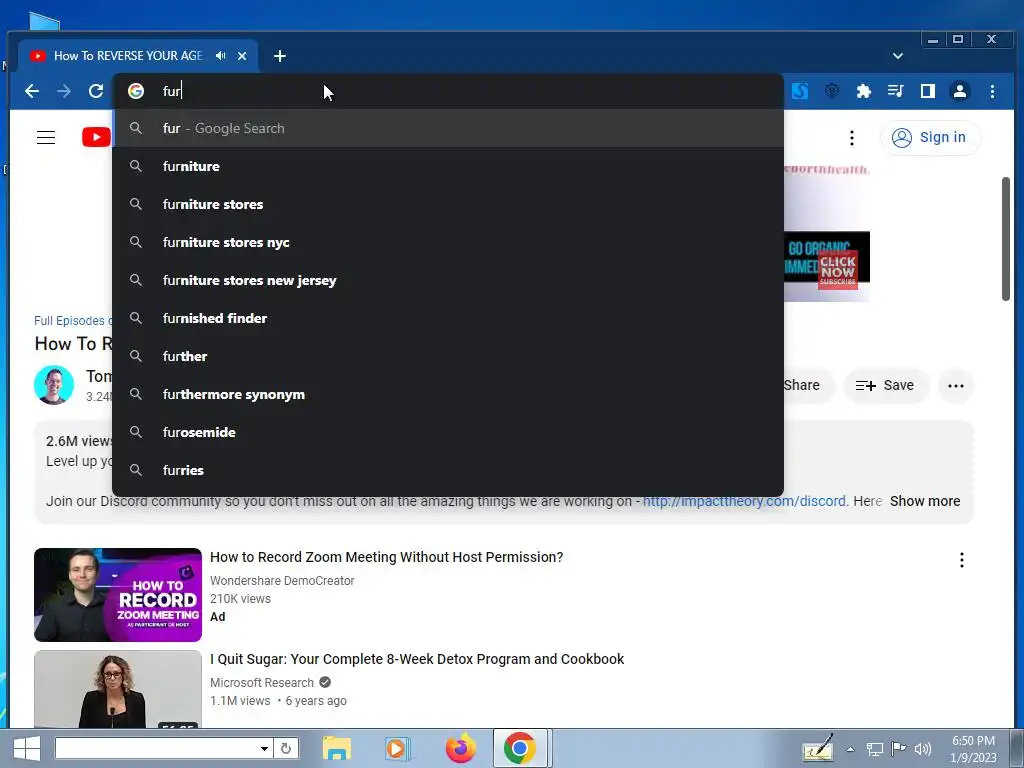This screenshot has height=768, width=1024.
Task: Choose the 'furniture stores' suggestion
Action: click(x=448, y=204)
